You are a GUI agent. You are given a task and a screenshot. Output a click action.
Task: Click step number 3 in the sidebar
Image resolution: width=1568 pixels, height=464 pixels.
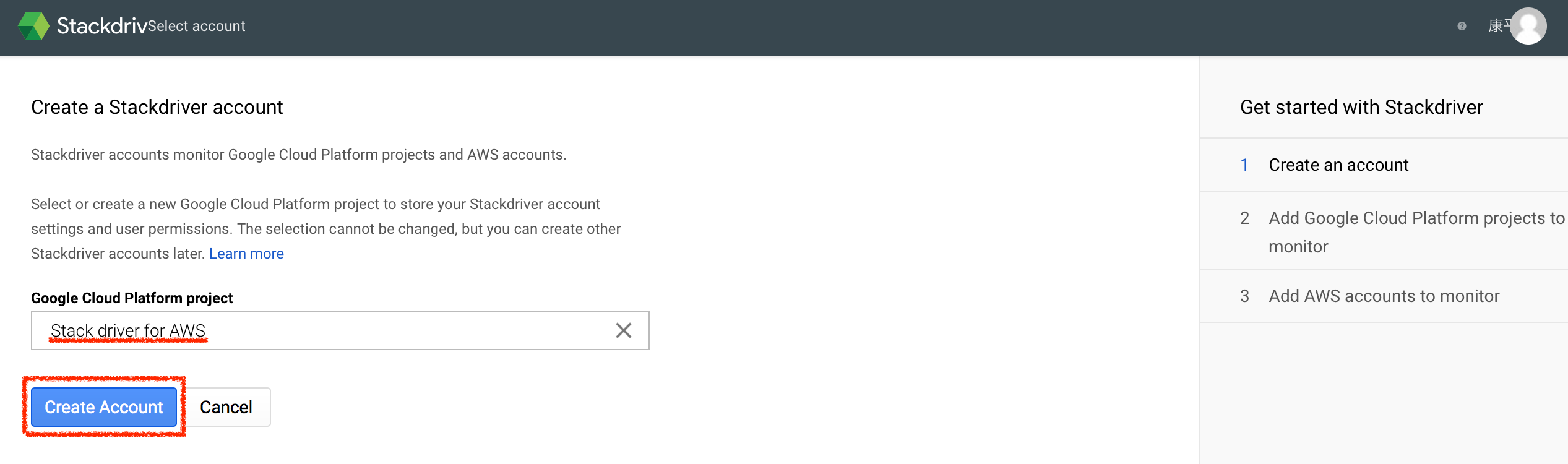pos(1244,296)
